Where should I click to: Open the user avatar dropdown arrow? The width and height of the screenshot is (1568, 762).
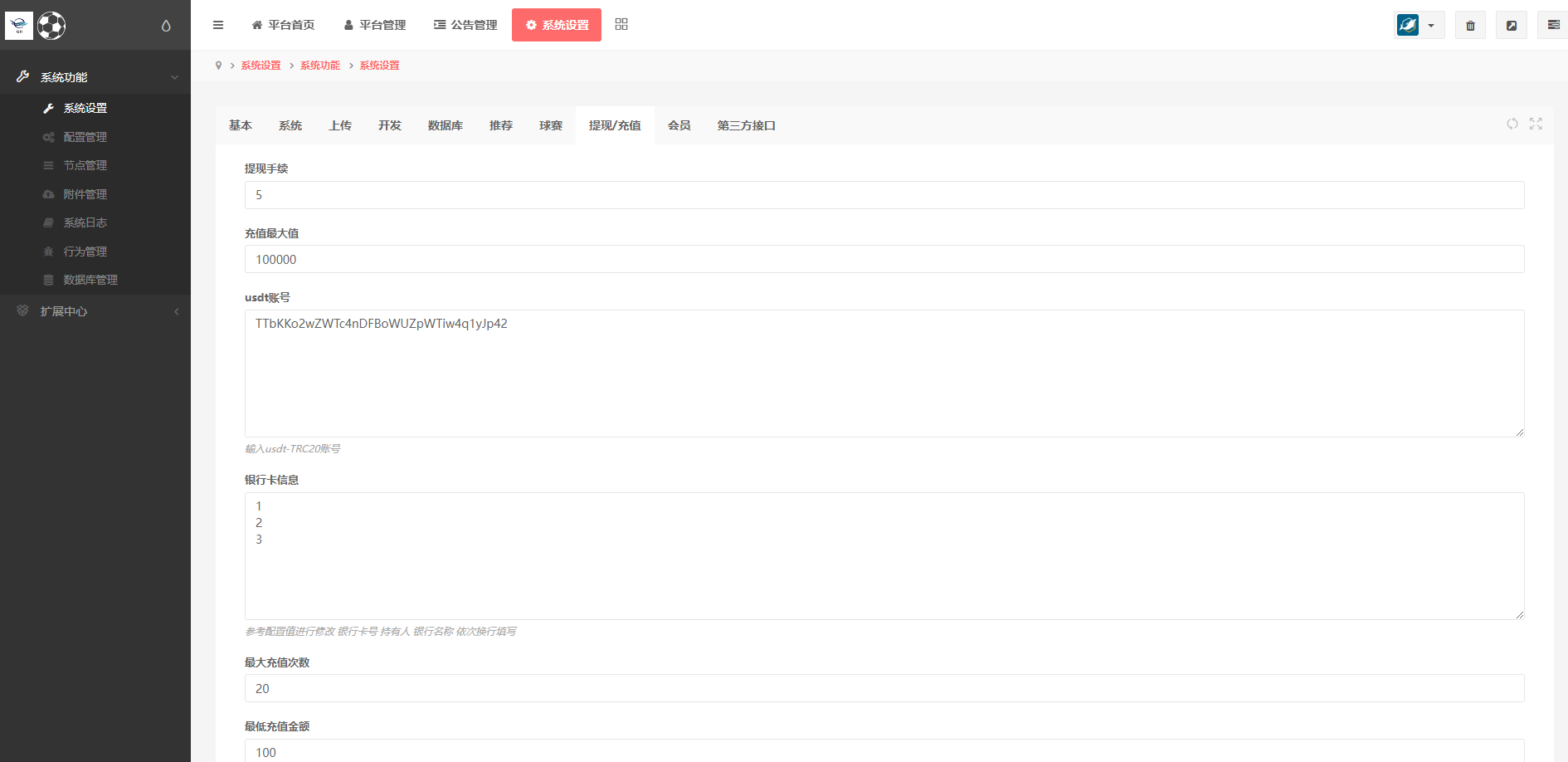click(x=1431, y=25)
